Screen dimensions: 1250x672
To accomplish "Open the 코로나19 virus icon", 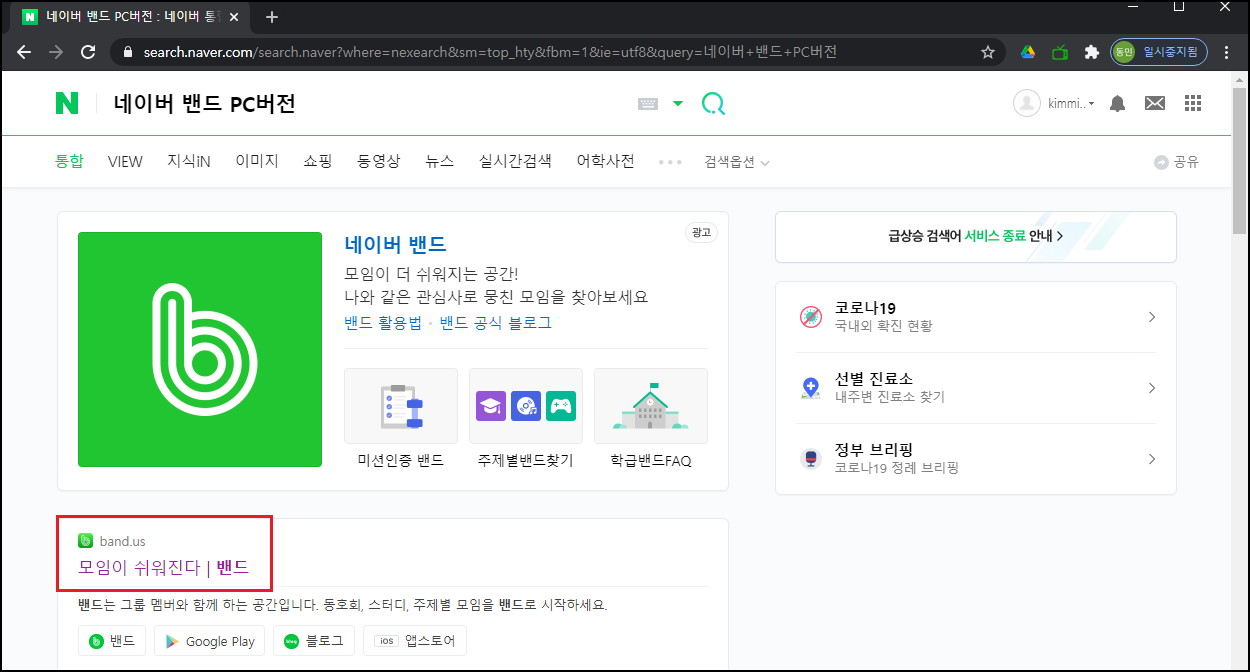I will pyautogui.click(x=810, y=317).
